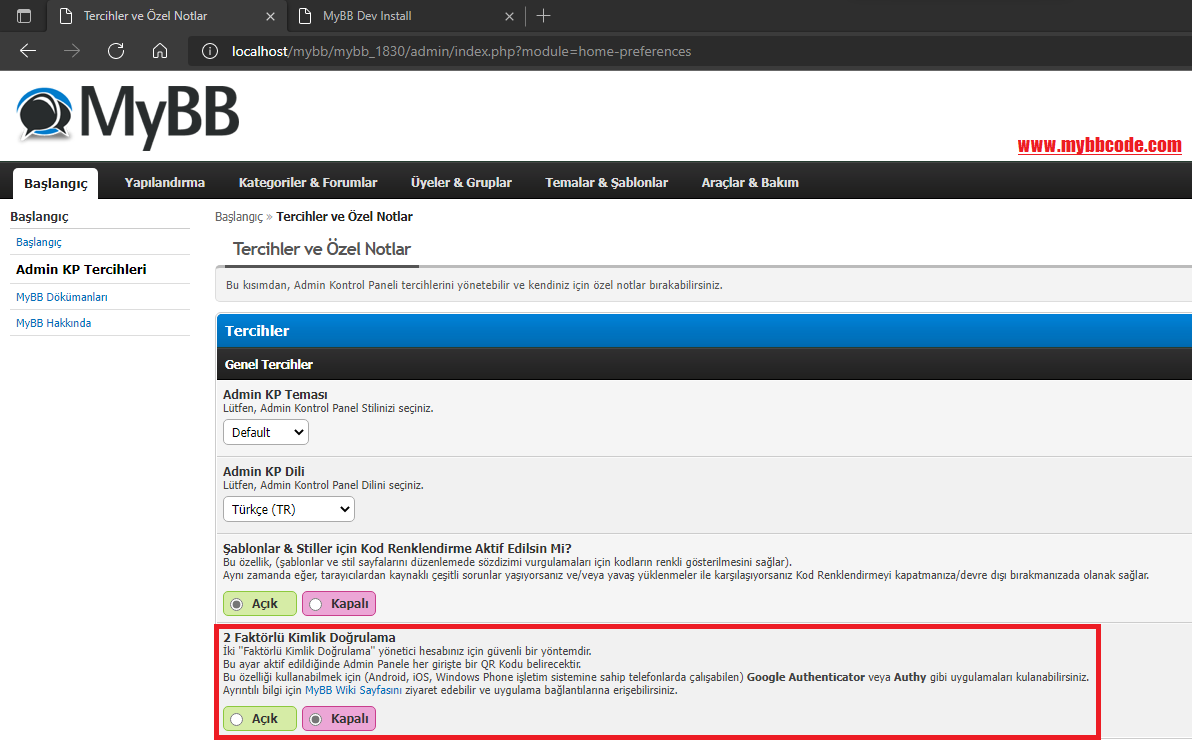Click the MyBB logo
Screen dimensions: 1192x748
pyautogui.click(x=128, y=116)
